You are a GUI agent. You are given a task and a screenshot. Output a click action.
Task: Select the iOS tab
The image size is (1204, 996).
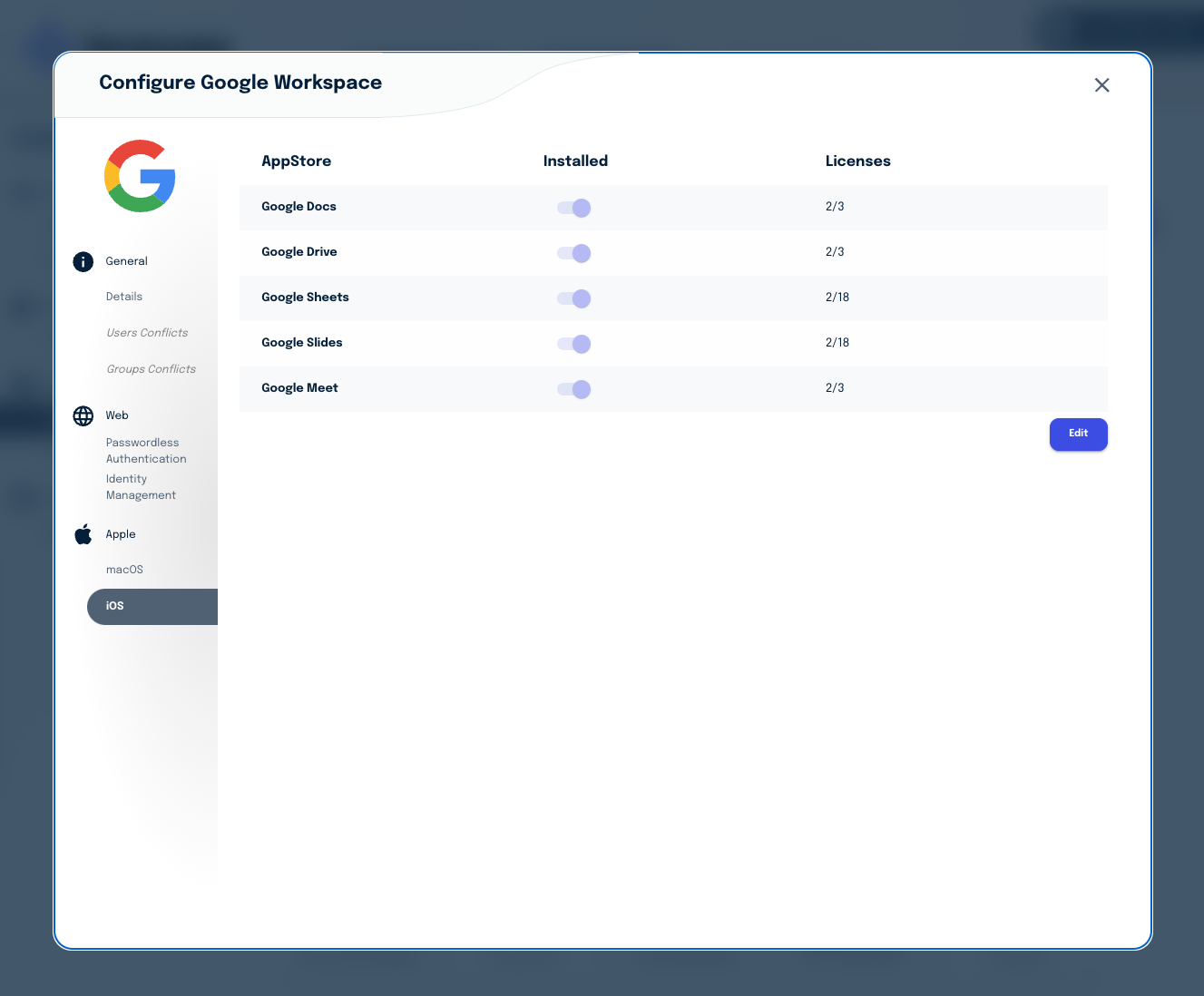point(152,607)
